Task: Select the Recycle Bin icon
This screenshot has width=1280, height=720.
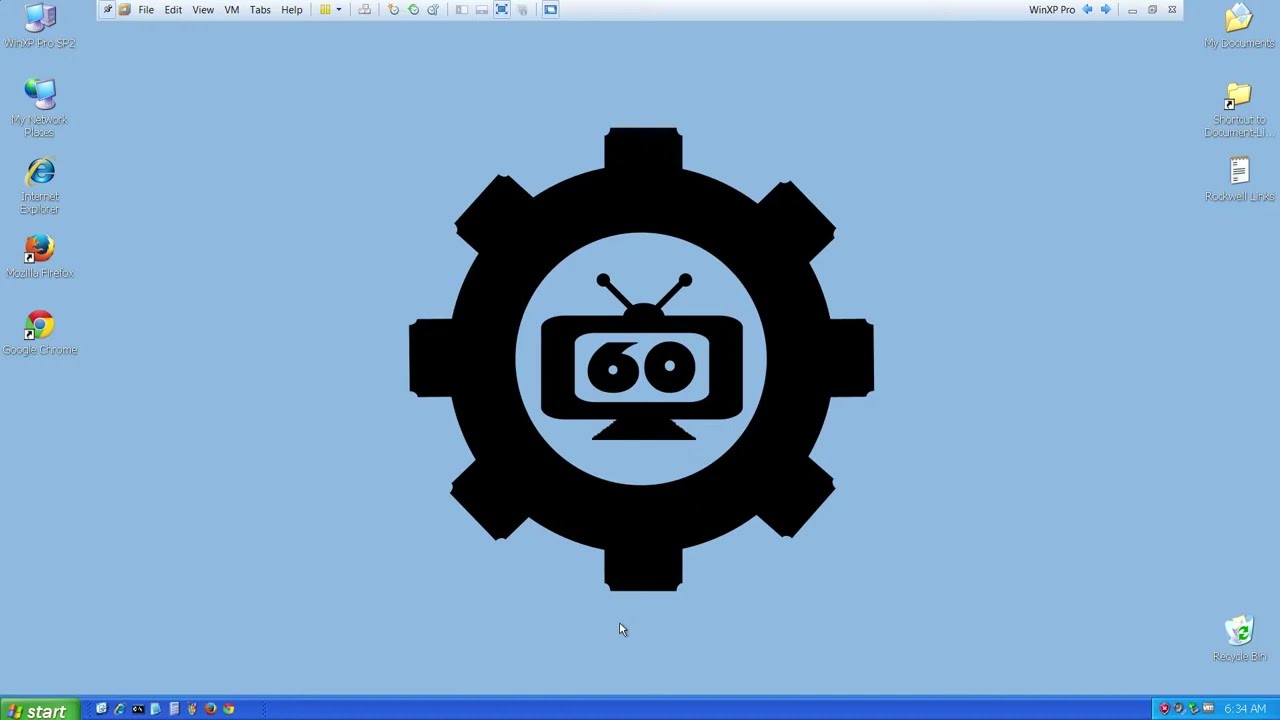Action: (1239, 640)
